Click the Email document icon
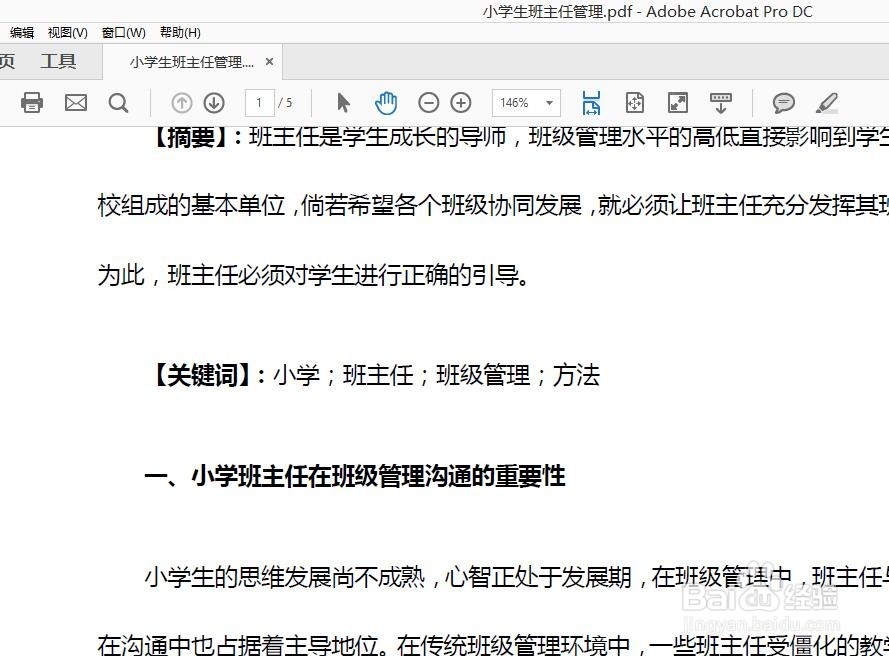Image resolution: width=889 pixels, height=656 pixels. 75,102
